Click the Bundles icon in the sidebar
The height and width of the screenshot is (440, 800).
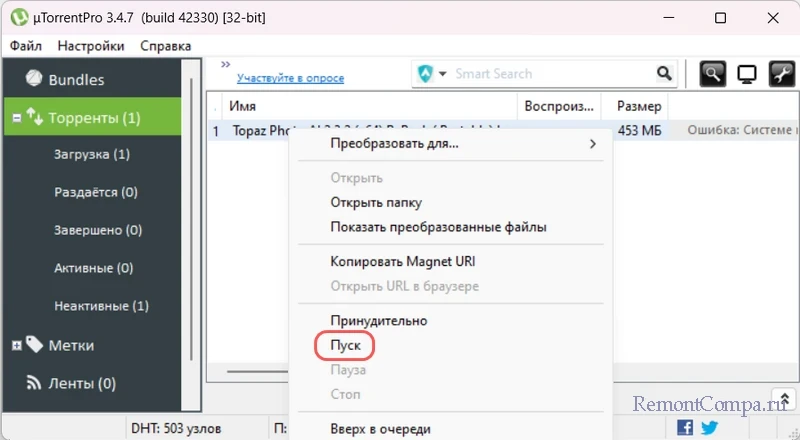(x=34, y=78)
